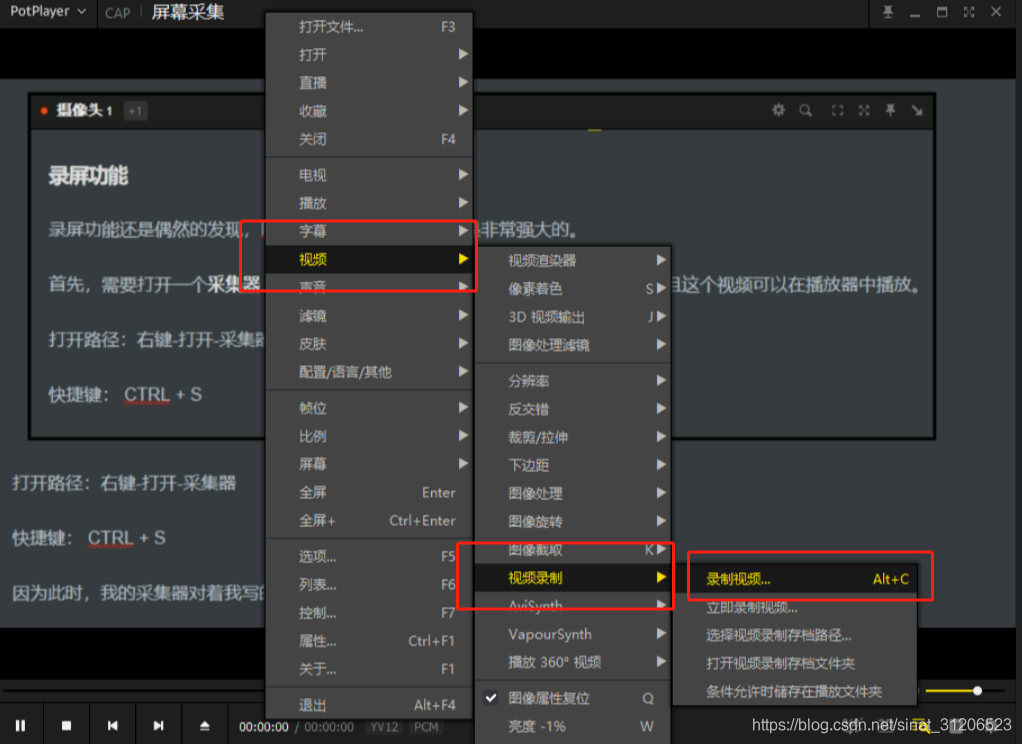Image resolution: width=1022 pixels, height=744 pixels.
Task: Click the diagonal arrow icon in embedded video
Action: [x=917, y=110]
